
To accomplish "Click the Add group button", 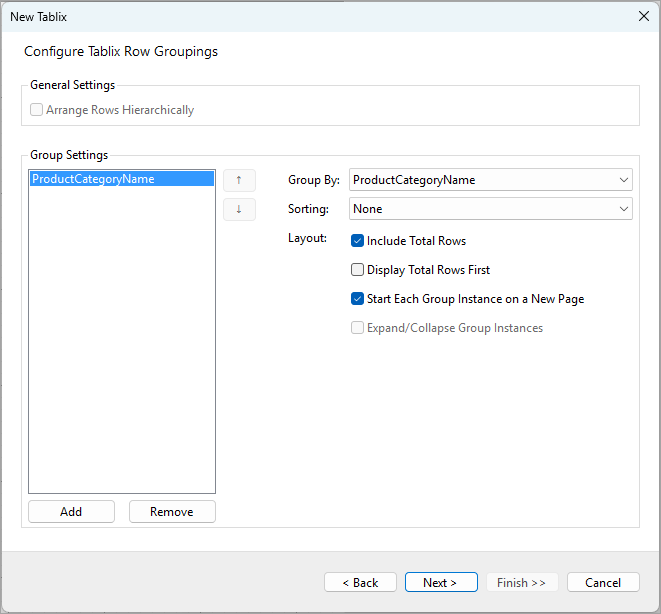I will [71, 512].
